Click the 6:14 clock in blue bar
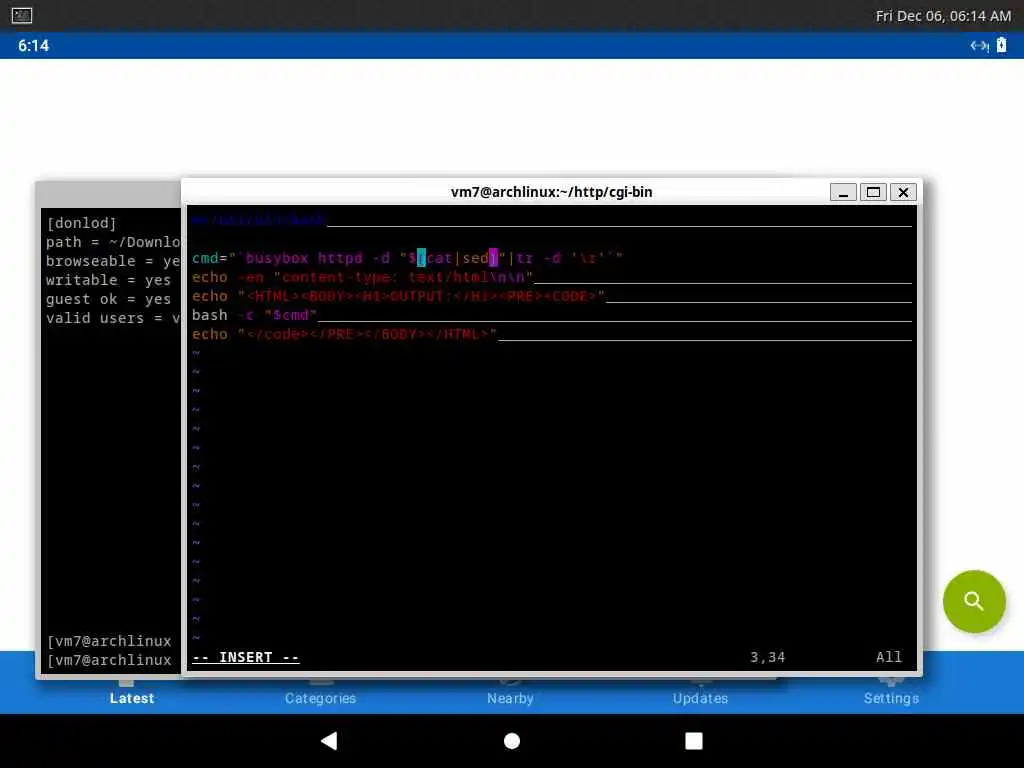 pos(33,45)
